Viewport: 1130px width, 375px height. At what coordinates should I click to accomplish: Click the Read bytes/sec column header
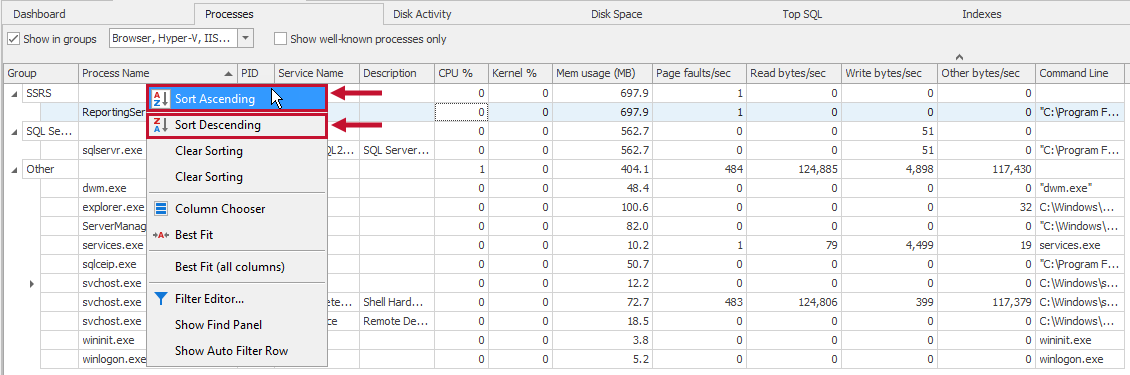pyautogui.click(x=793, y=73)
